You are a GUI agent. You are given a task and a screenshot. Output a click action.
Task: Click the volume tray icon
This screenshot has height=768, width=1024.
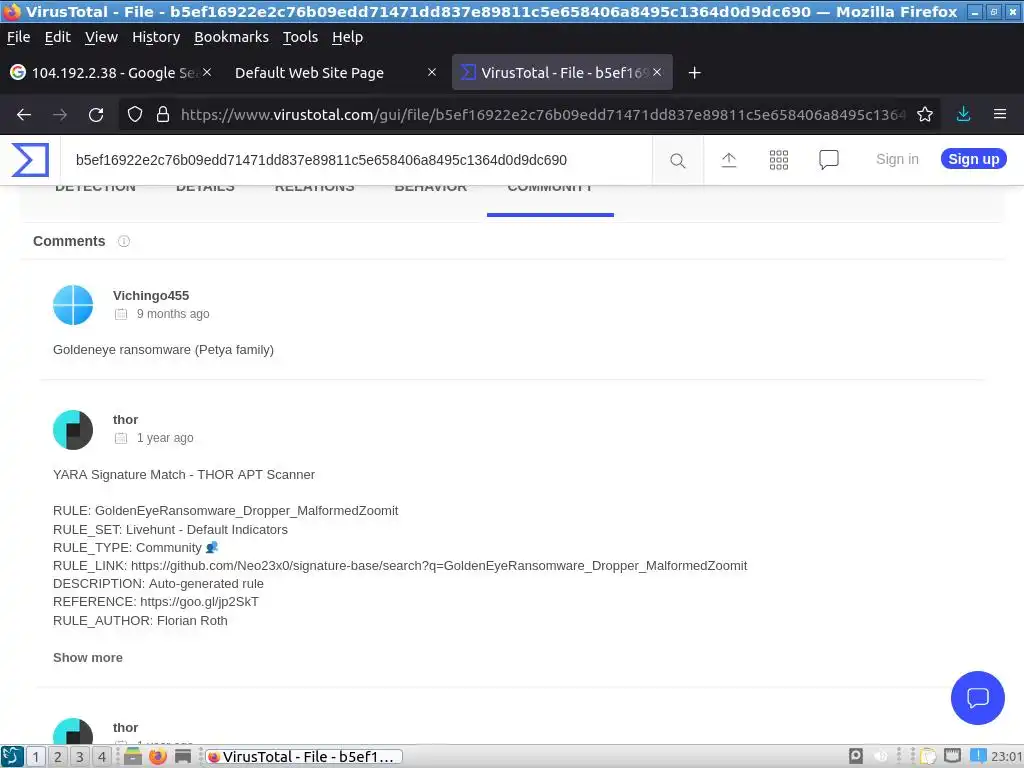(881, 757)
